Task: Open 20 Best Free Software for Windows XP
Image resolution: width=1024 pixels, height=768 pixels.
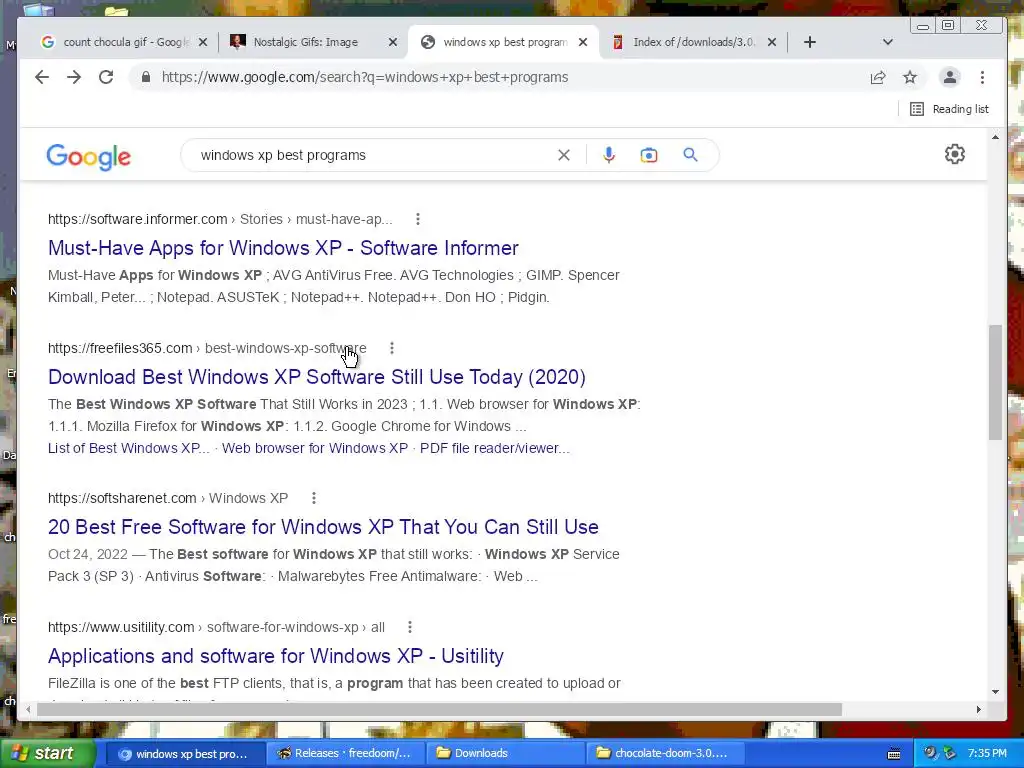Action: coord(323,527)
